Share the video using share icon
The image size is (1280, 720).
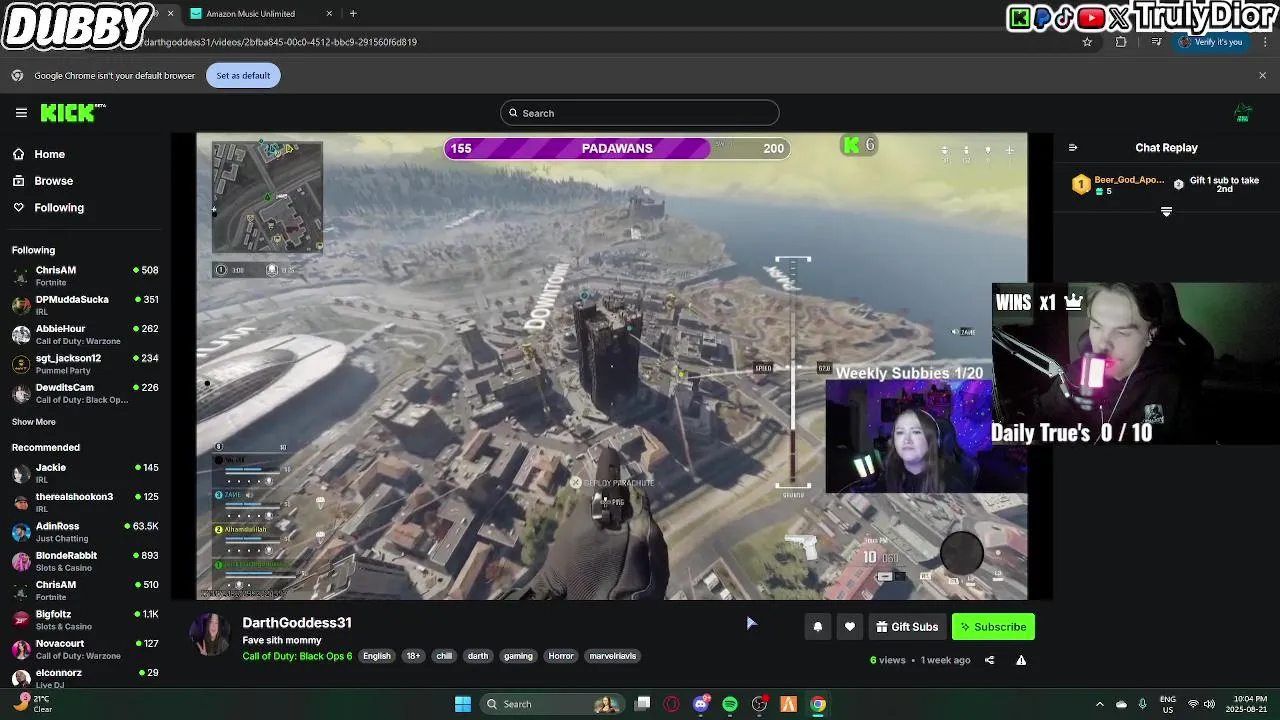tap(989, 660)
